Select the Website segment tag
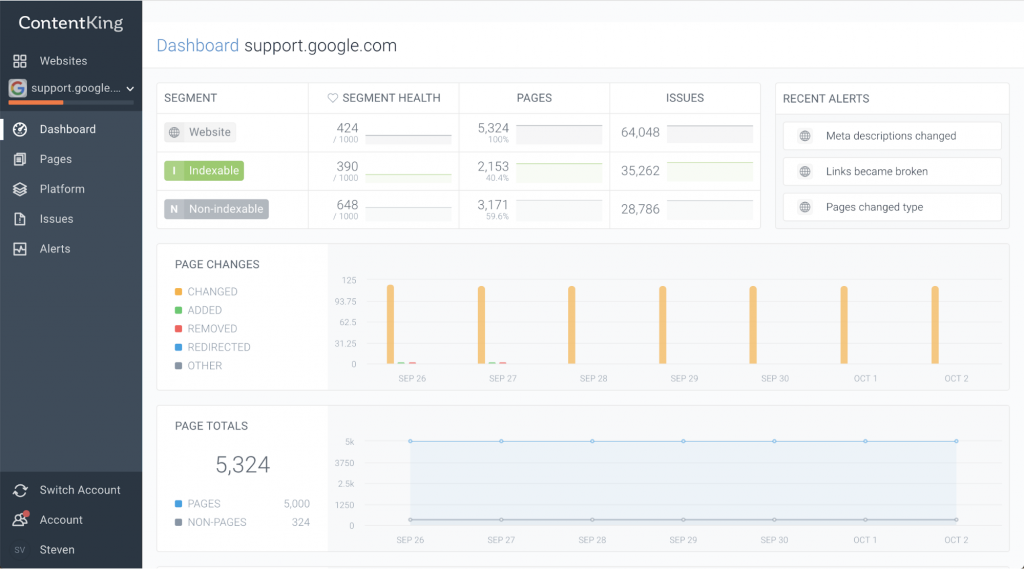Image resolution: width=1024 pixels, height=569 pixels. coord(200,132)
